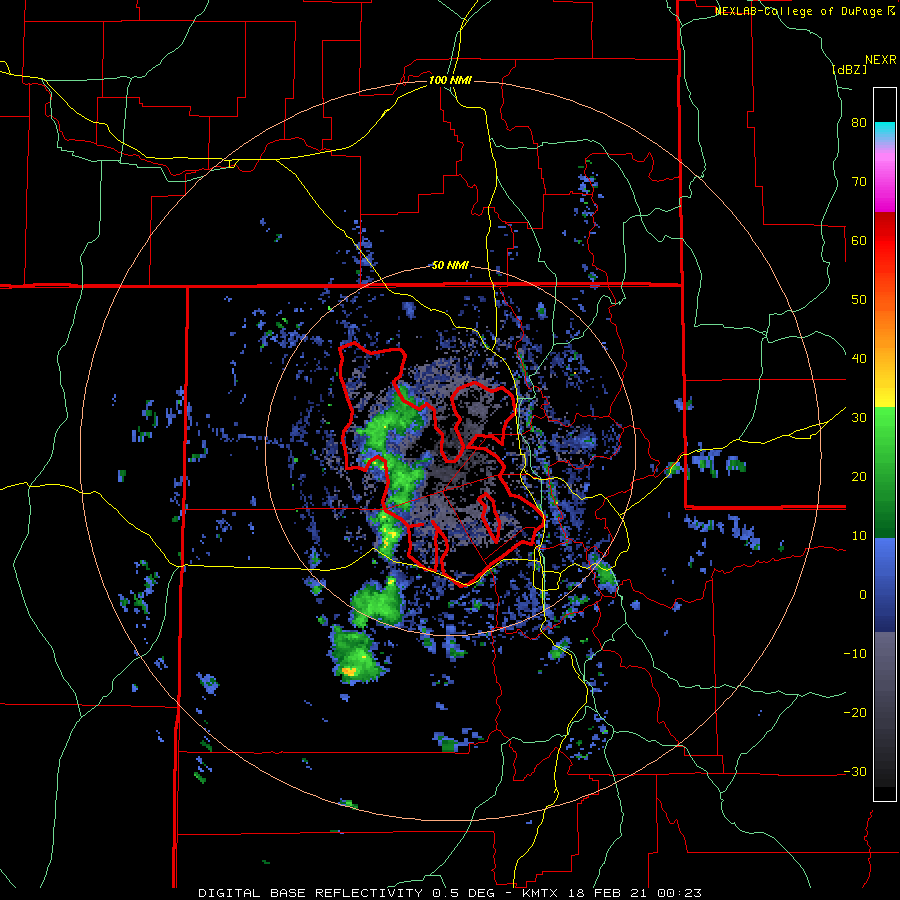This screenshot has width=900, height=900.
Task: Click the '50 NMI' range ring label
Action: (450, 265)
